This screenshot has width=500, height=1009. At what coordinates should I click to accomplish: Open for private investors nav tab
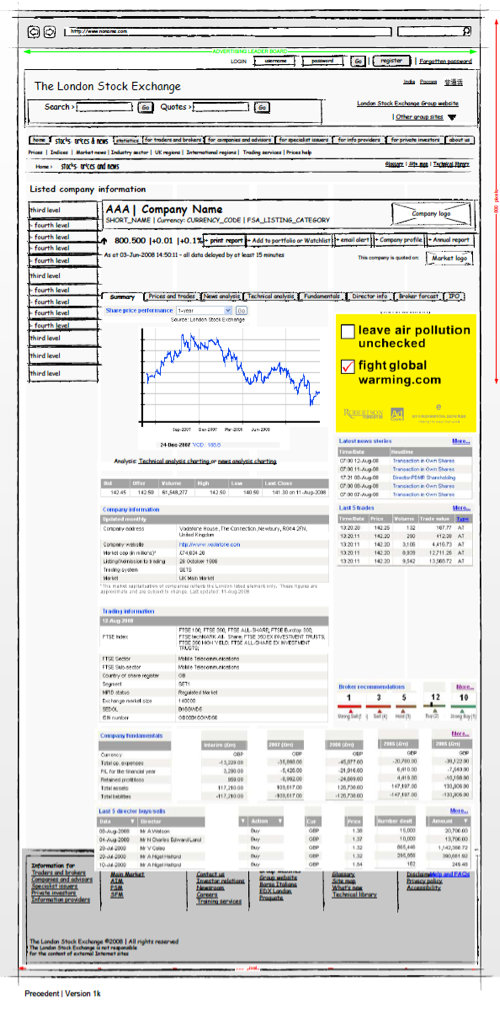point(416,140)
